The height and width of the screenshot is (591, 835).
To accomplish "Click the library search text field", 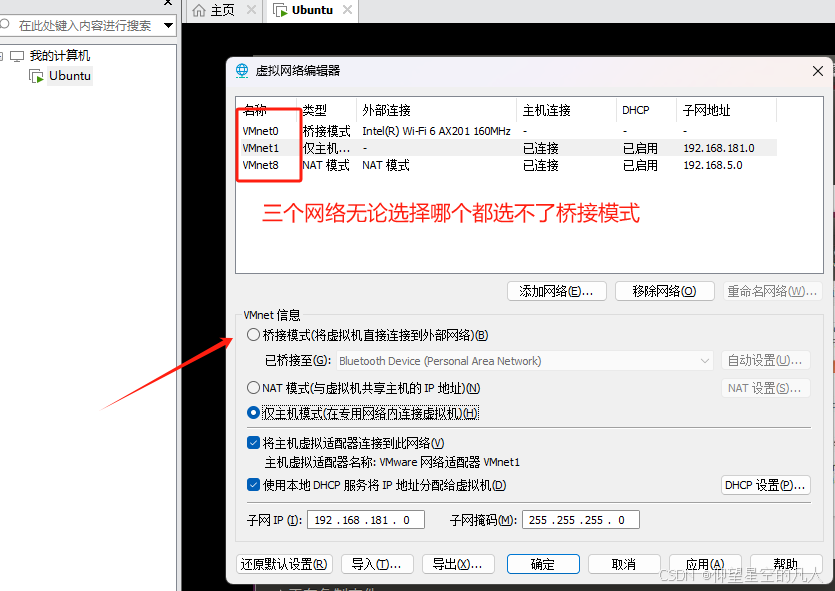I will 86,26.
